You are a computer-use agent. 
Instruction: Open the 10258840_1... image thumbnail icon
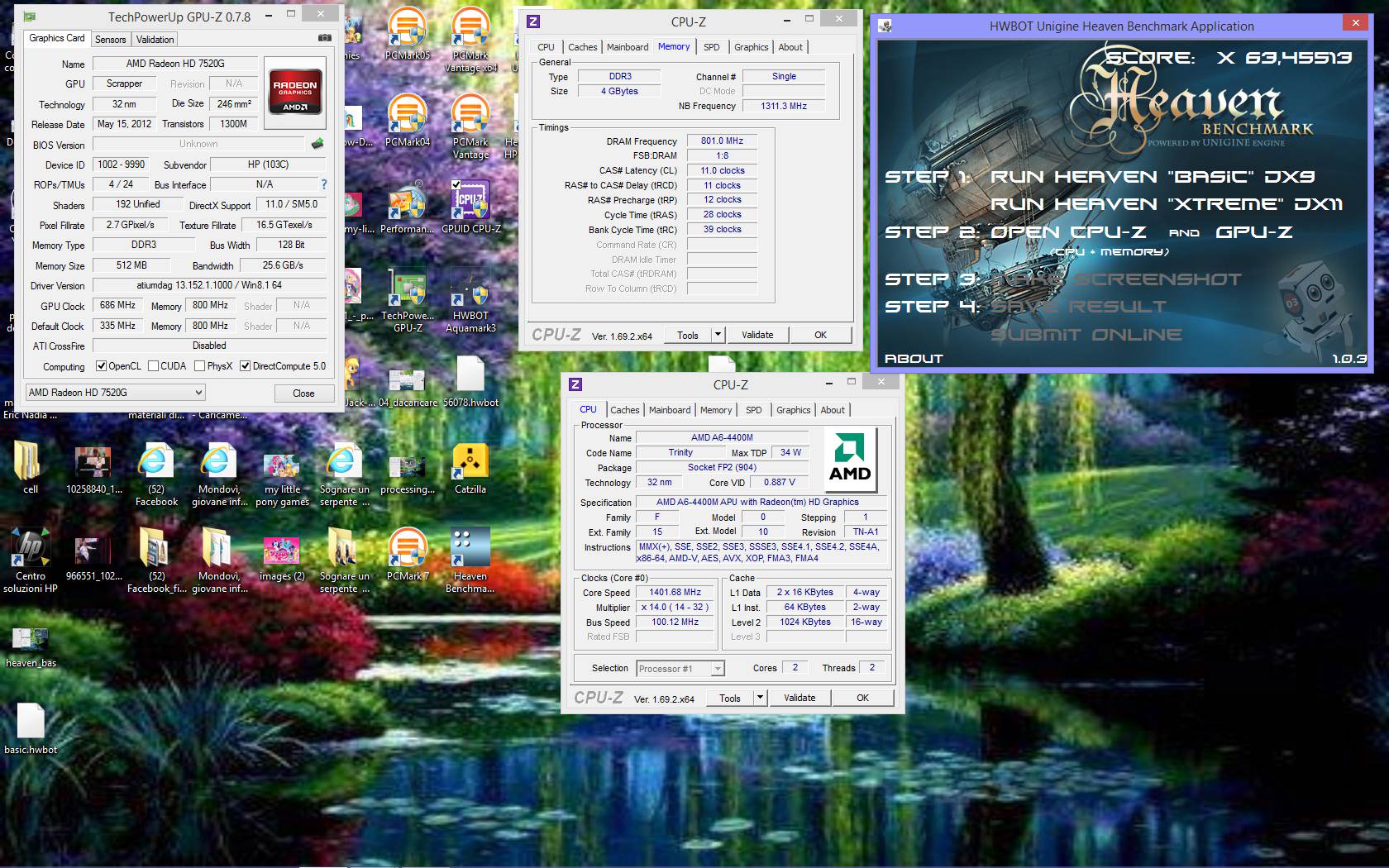[93, 470]
